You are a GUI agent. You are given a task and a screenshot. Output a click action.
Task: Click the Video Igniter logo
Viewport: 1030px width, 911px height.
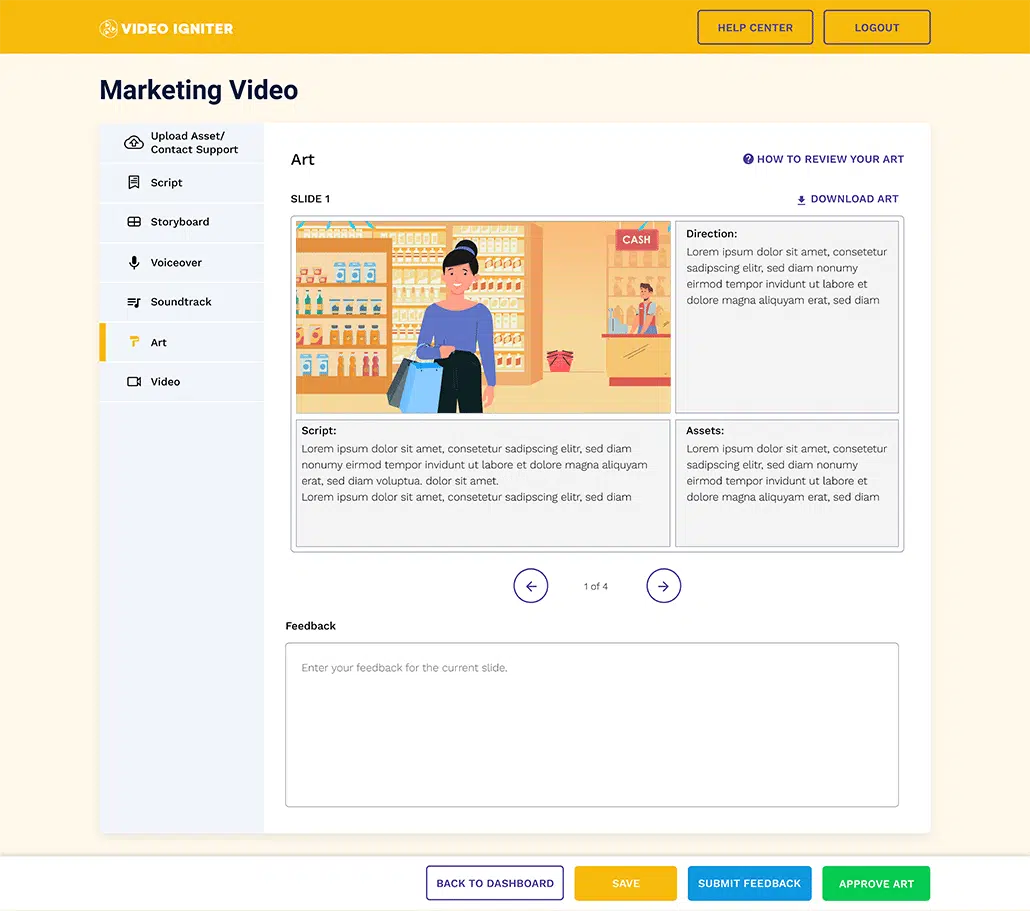click(165, 28)
